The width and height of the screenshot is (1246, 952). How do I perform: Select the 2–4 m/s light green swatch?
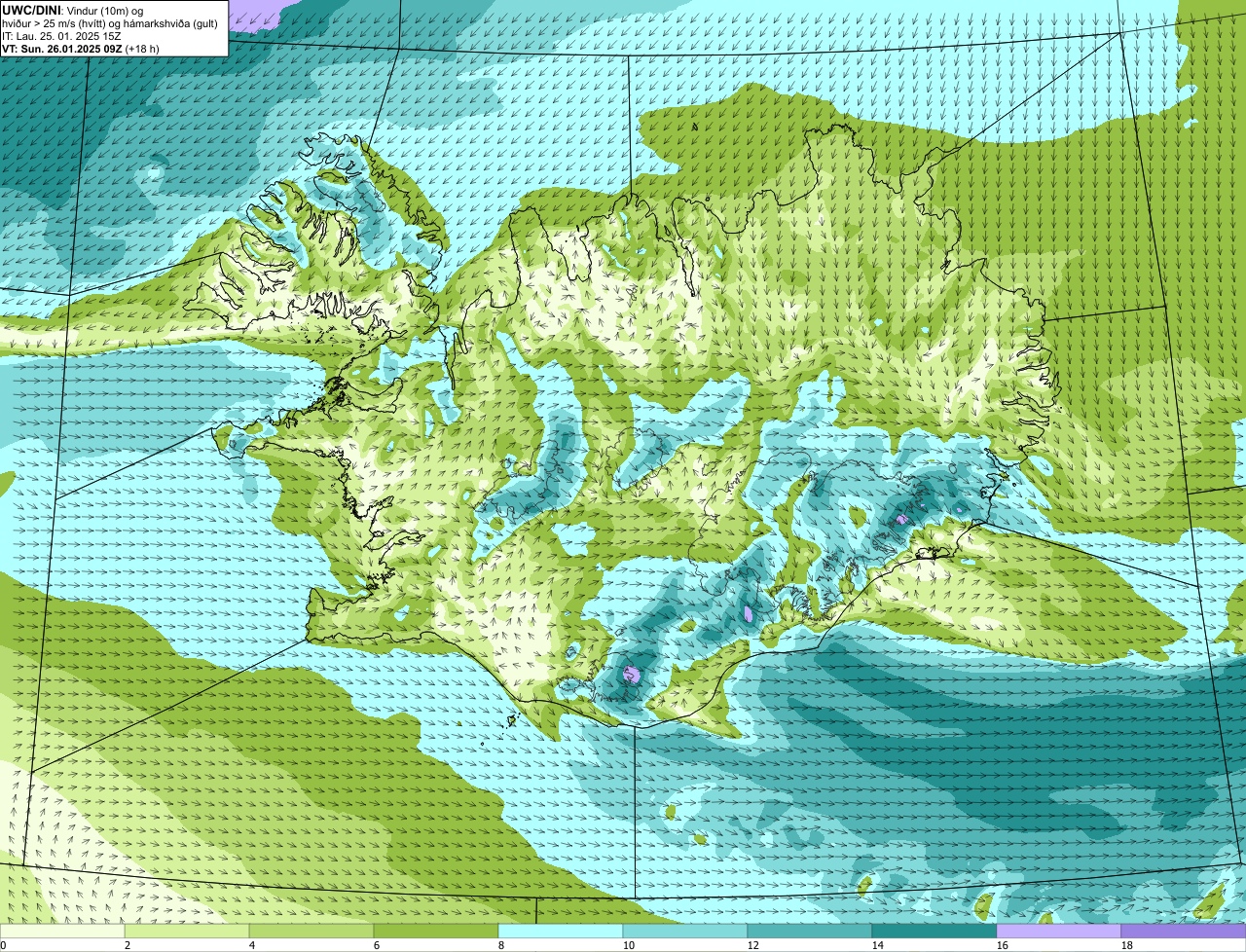click(x=187, y=931)
